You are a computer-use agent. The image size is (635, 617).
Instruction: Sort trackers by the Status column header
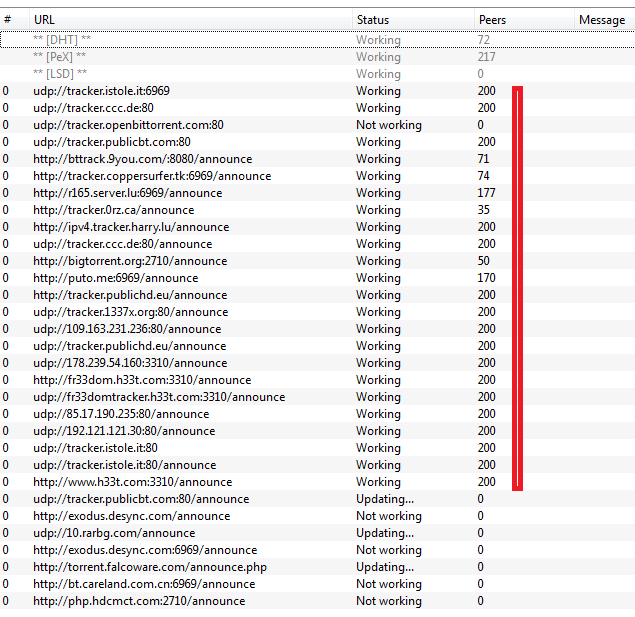coord(413,20)
